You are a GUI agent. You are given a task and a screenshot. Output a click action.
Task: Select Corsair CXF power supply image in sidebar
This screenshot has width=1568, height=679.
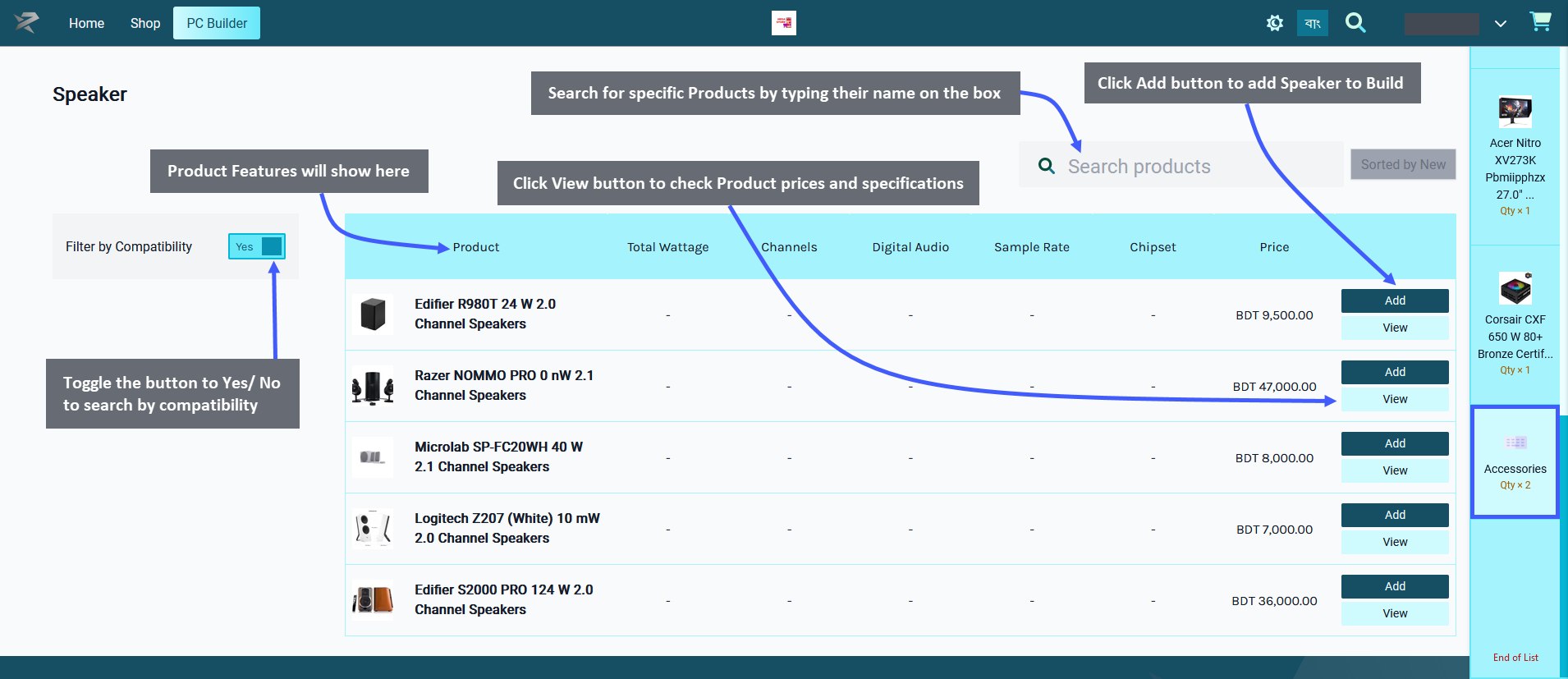point(1515,288)
